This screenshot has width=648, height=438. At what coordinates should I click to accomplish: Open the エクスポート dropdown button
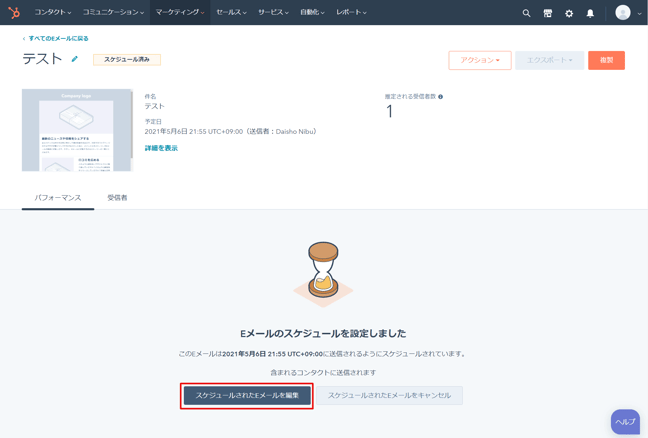[x=549, y=60]
